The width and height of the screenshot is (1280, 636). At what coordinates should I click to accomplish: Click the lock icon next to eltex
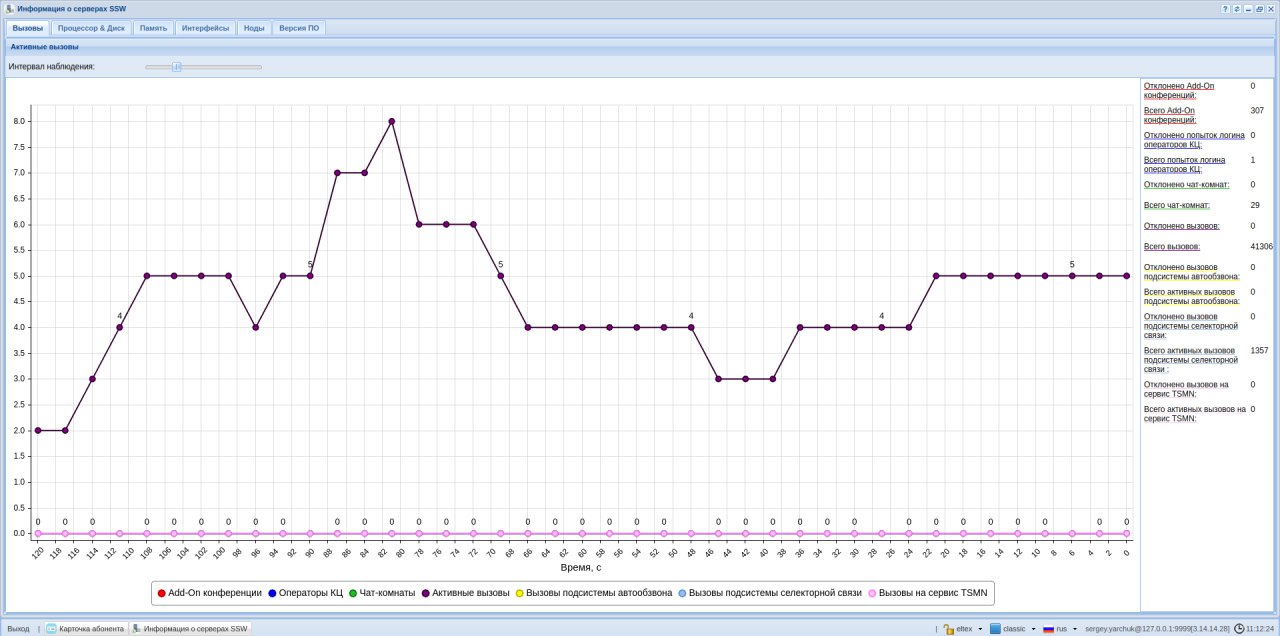click(948, 629)
